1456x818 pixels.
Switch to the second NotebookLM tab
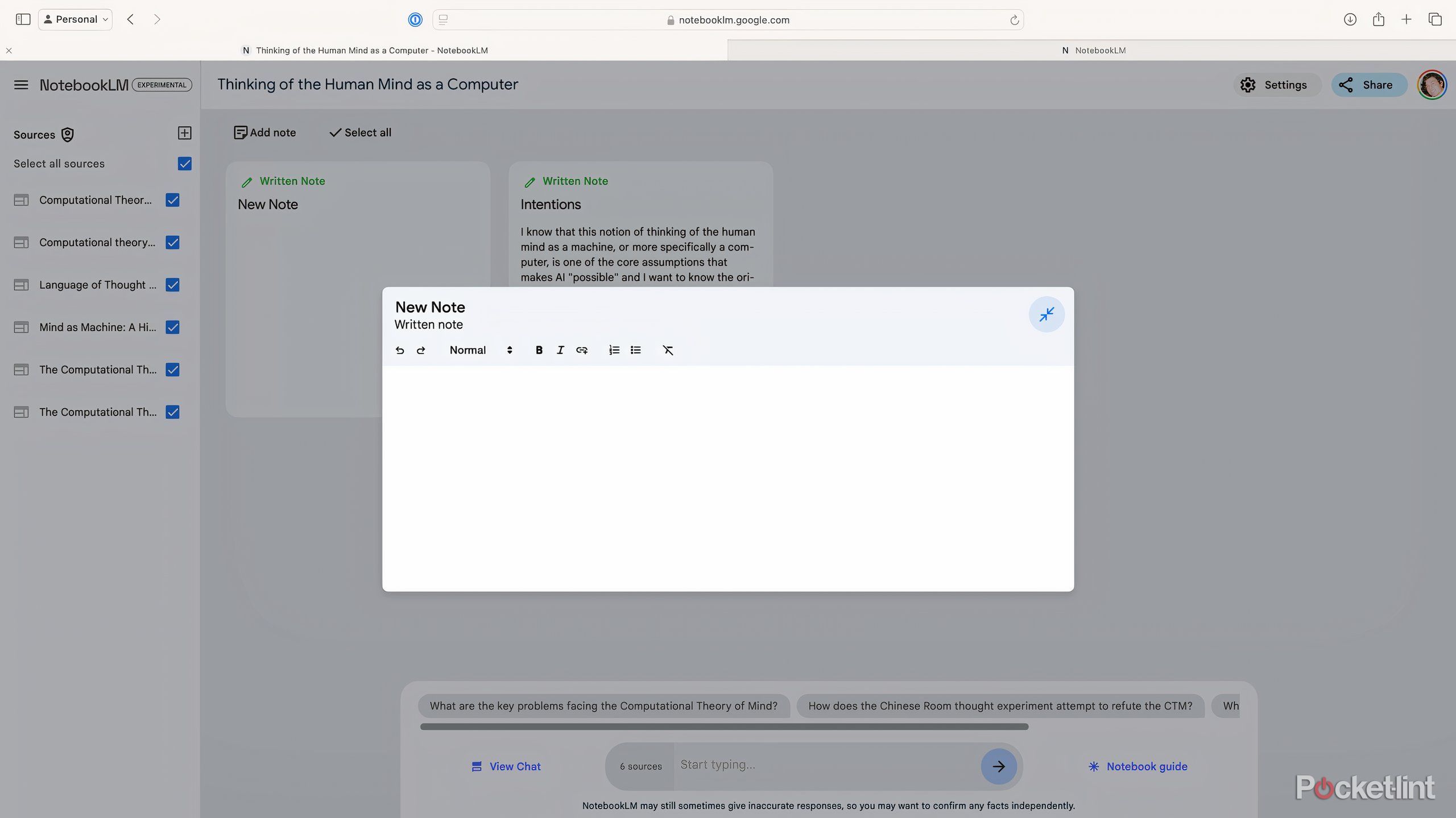click(x=1093, y=50)
